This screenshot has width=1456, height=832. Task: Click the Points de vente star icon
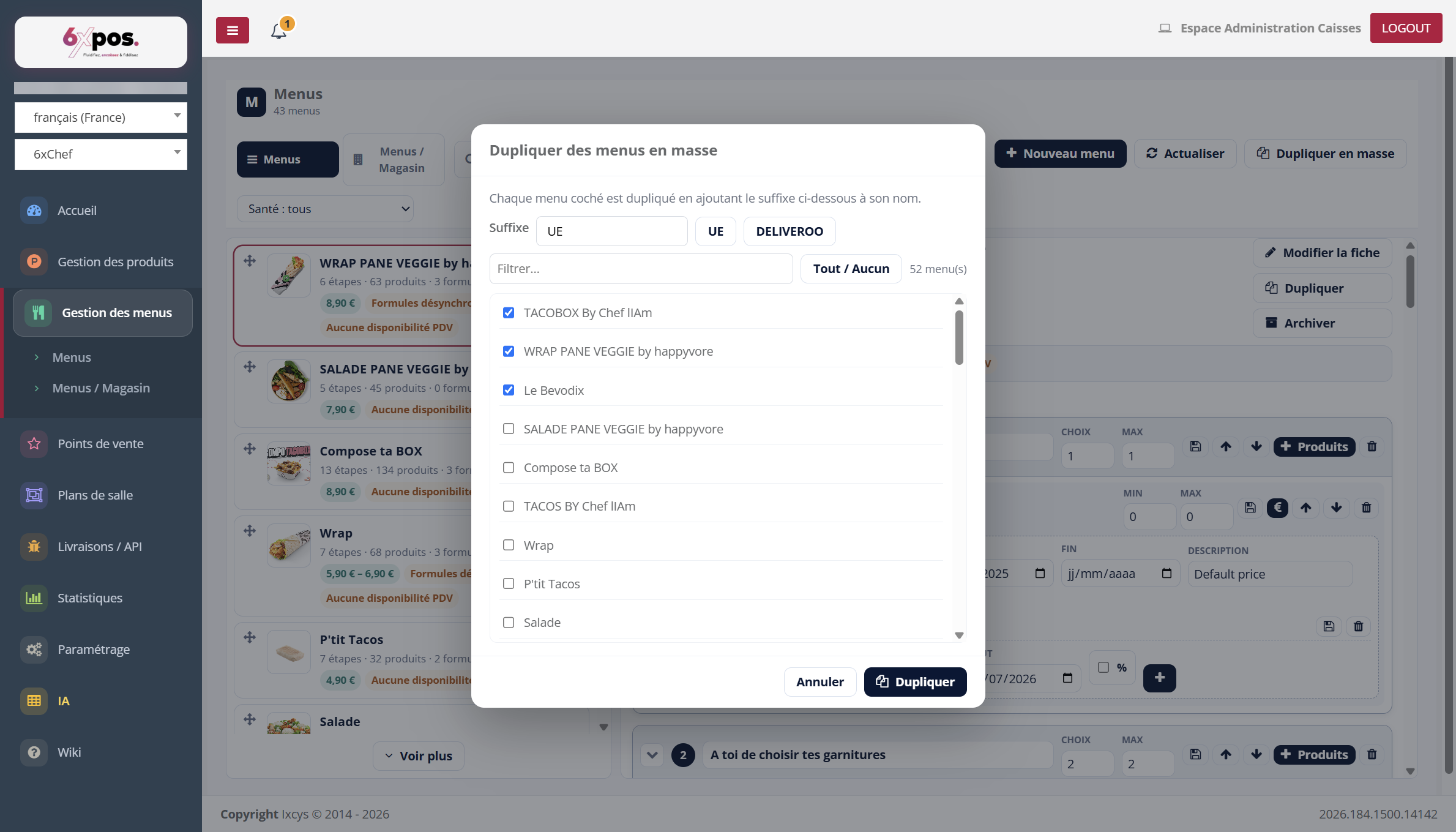(34, 444)
